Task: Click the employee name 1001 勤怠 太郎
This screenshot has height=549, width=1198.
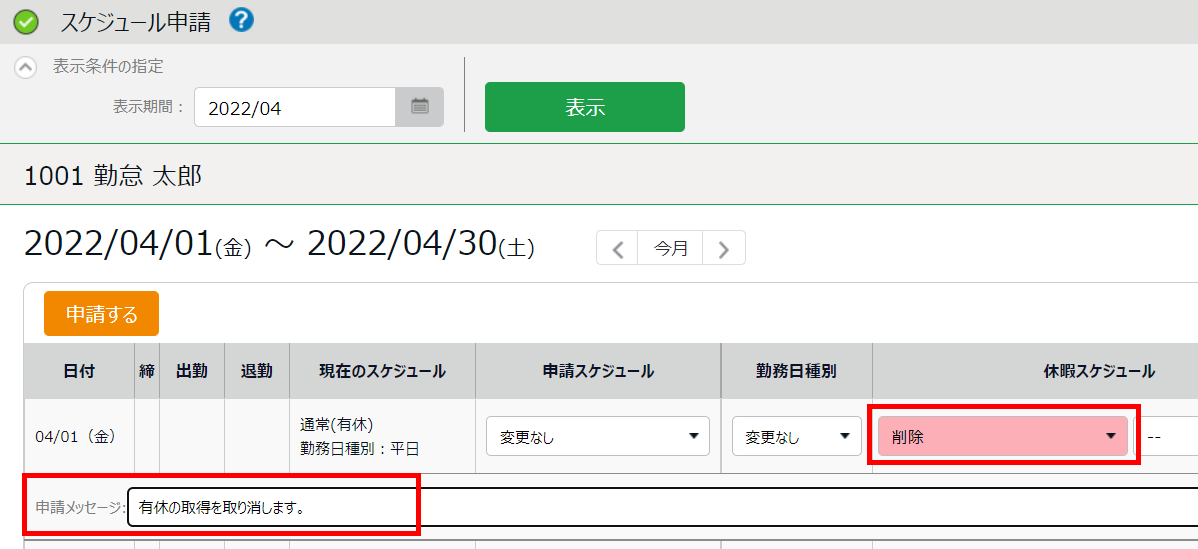Action: (113, 177)
